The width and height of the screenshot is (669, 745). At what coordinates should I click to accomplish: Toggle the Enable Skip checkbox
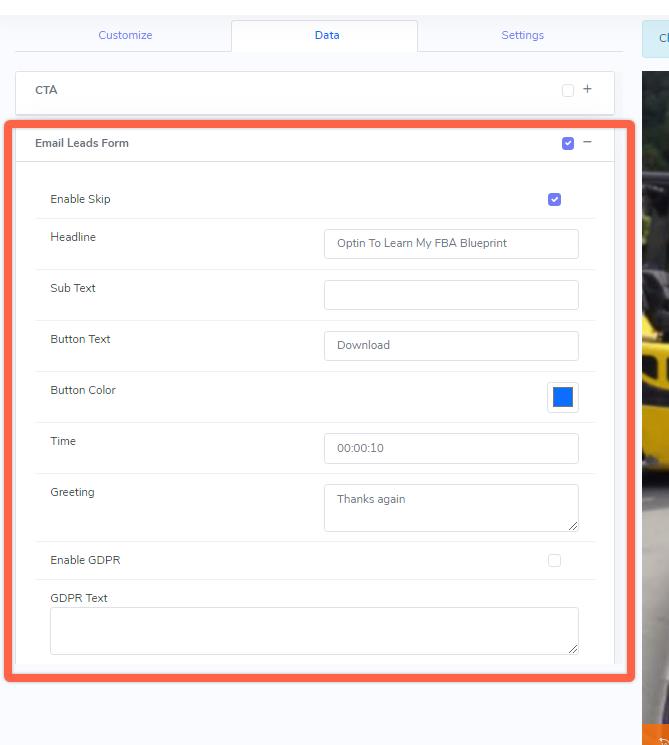click(x=554, y=199)
